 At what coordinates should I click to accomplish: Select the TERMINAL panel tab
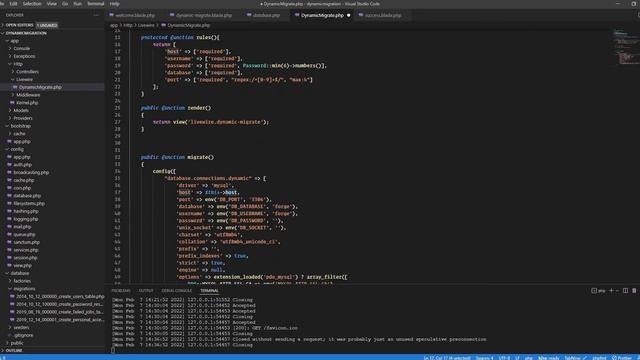(x=209, y=291)
